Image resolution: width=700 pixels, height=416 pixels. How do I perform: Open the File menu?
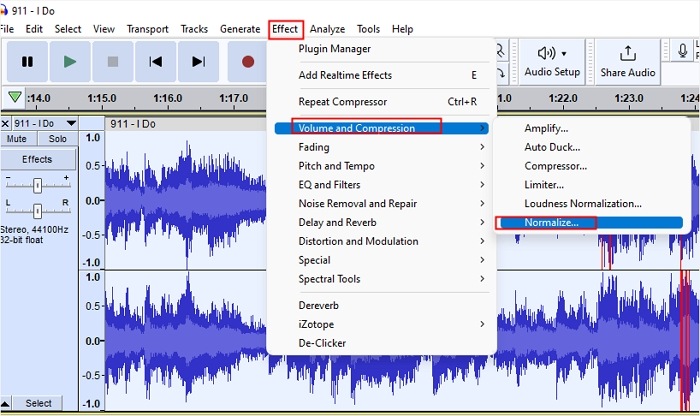coord(7,29)
